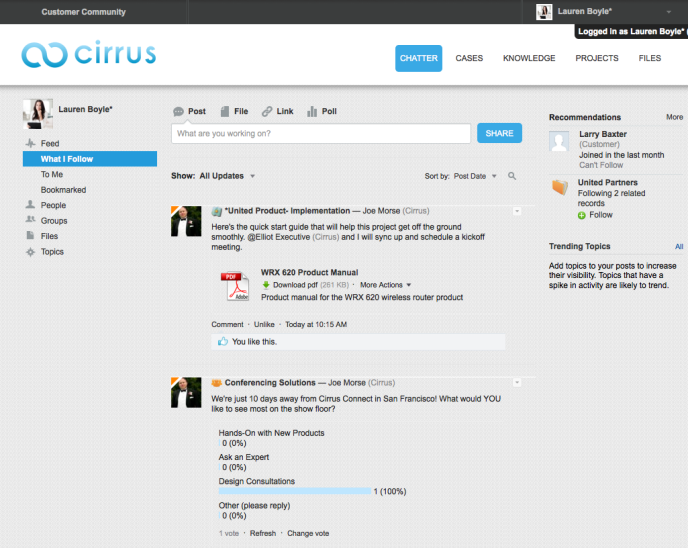Click the thumbs-up like icon
The width and height of the screenshot is (688, 548).
click(x=223, y=341)
